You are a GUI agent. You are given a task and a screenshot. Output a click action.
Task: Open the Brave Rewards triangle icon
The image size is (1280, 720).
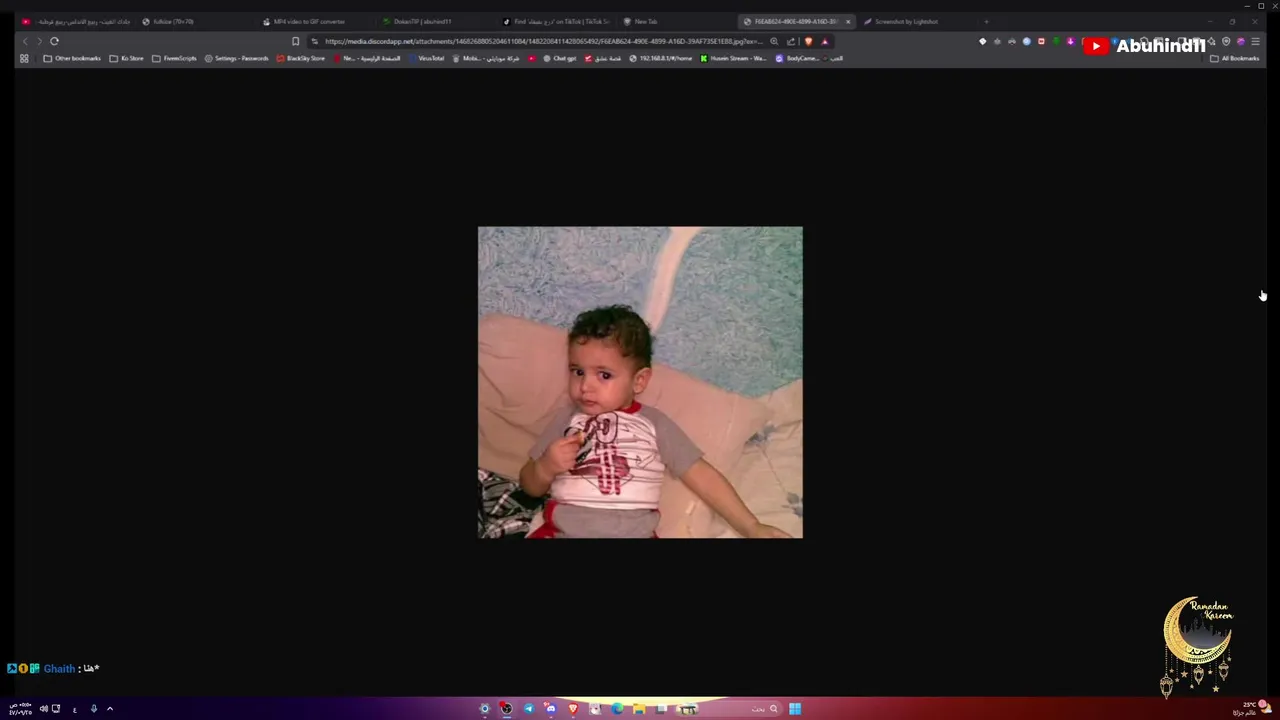(825, 41)
